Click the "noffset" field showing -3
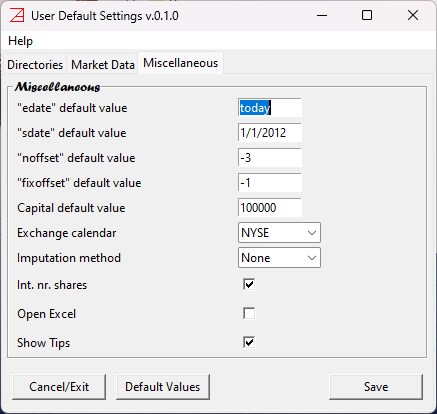This screenshot has height=414, width=437. [270, 158]
